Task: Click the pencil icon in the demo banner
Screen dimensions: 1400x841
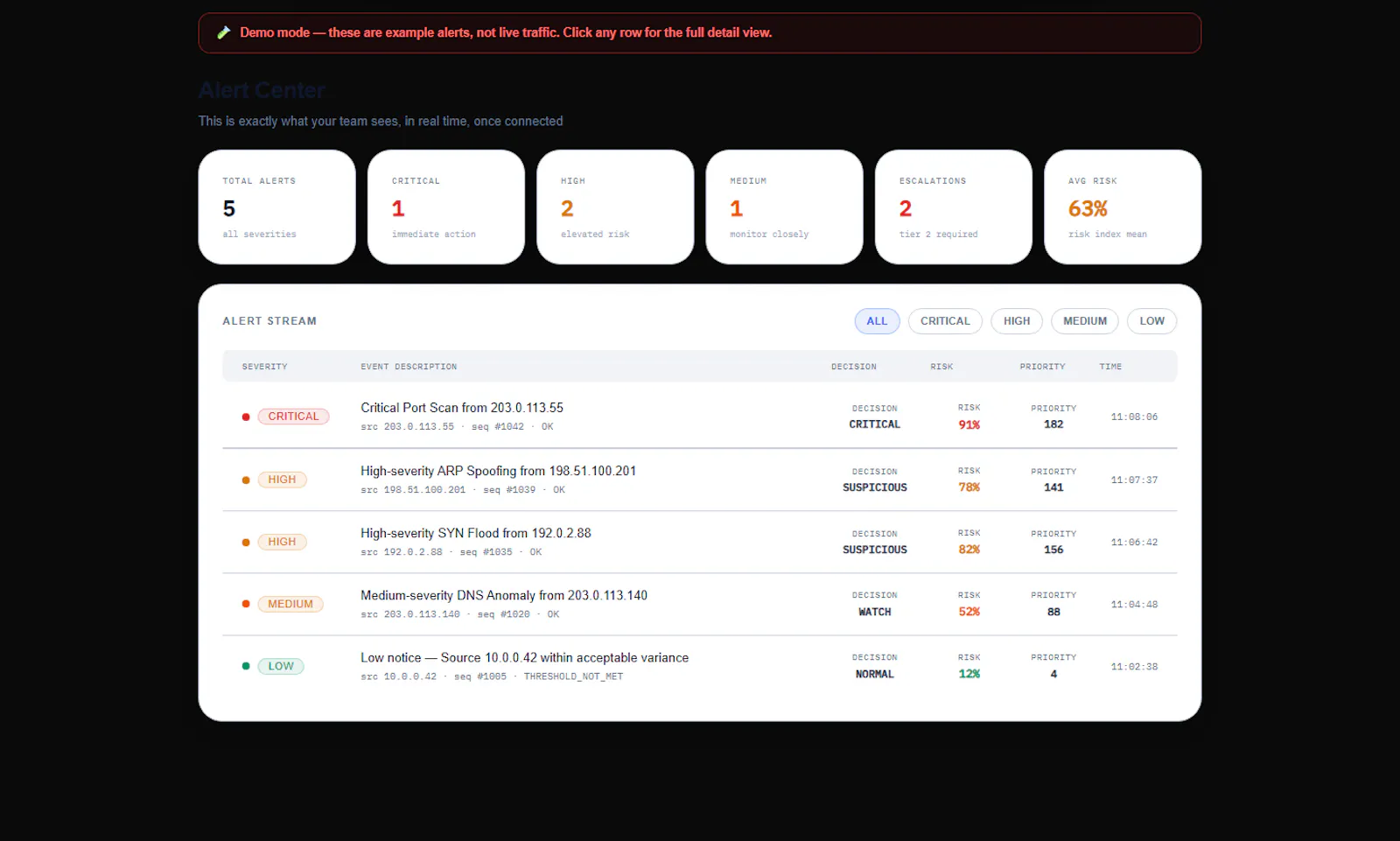Action: click(x=224, y=32)
